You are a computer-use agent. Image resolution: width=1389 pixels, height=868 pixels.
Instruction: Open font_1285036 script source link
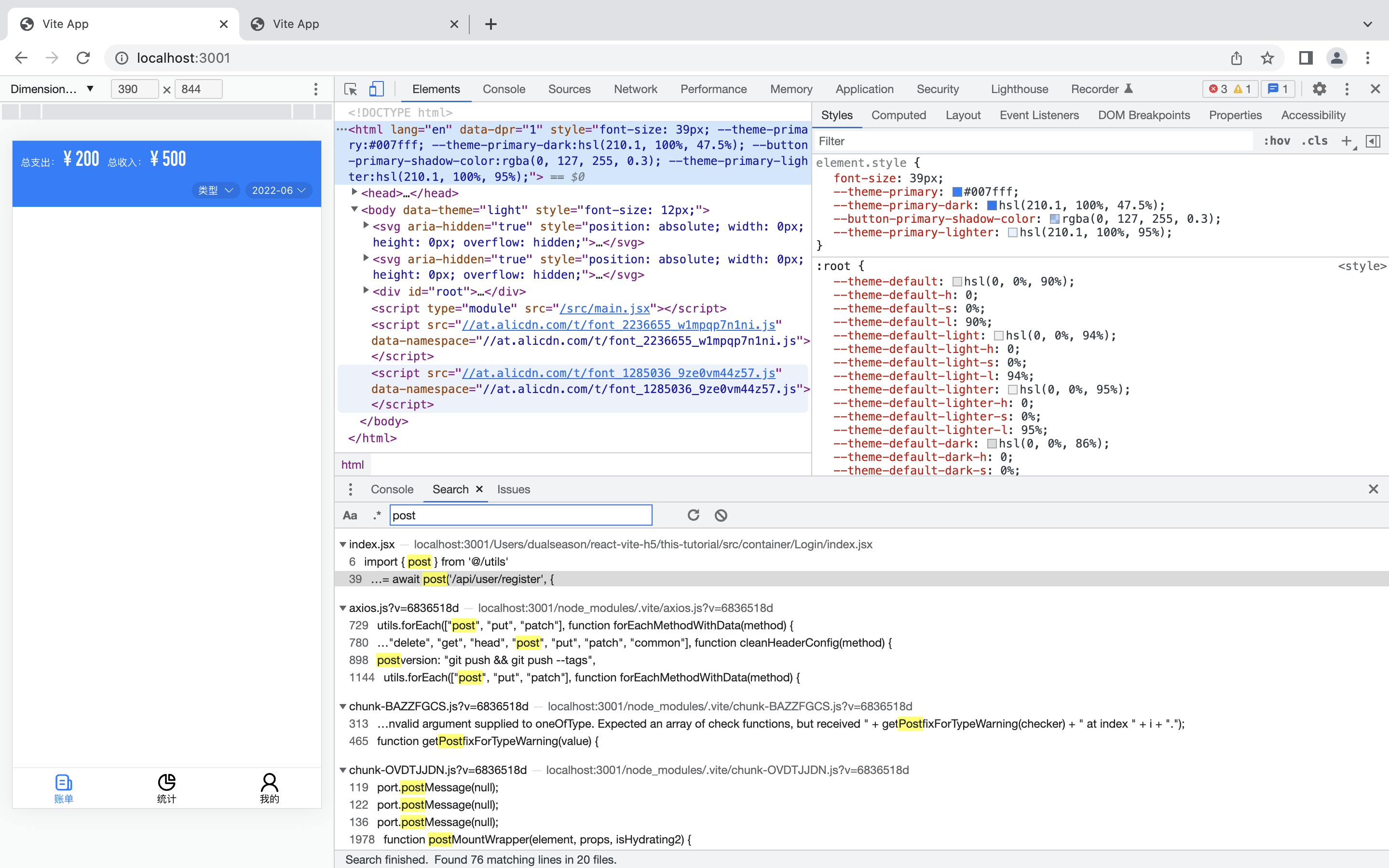[x=619, y=373]
